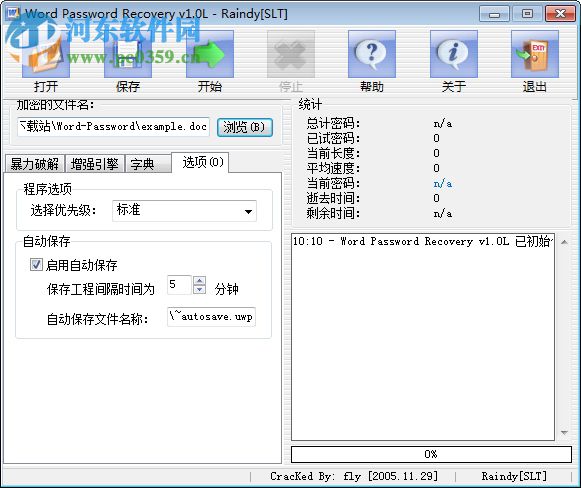This screenshot has width=581, height=488.
Task: Increase save interval with the up spinner
Action: (x=200, y=280)
